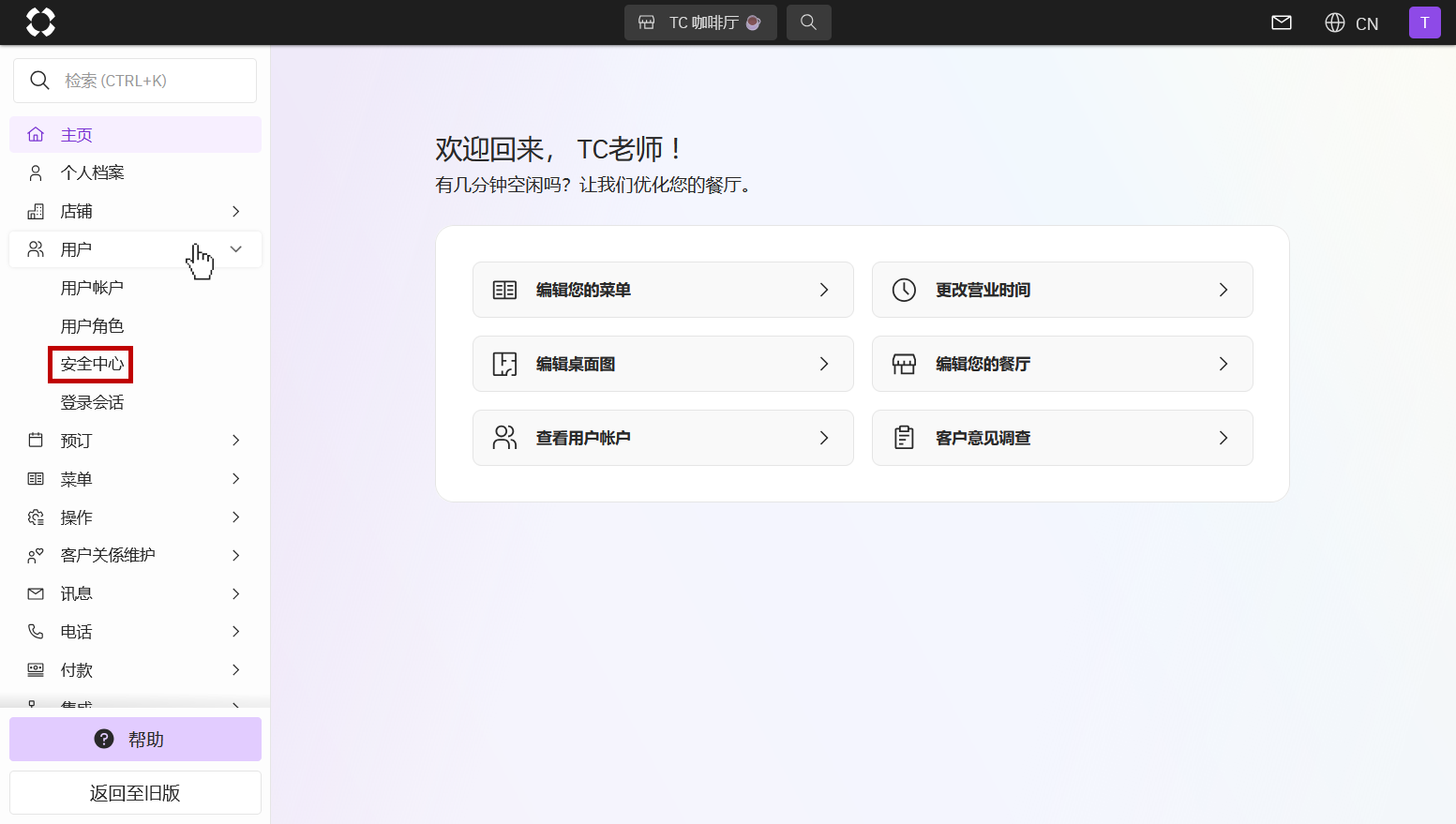Open the 客户意见调查 card

tap(1062, 438)
